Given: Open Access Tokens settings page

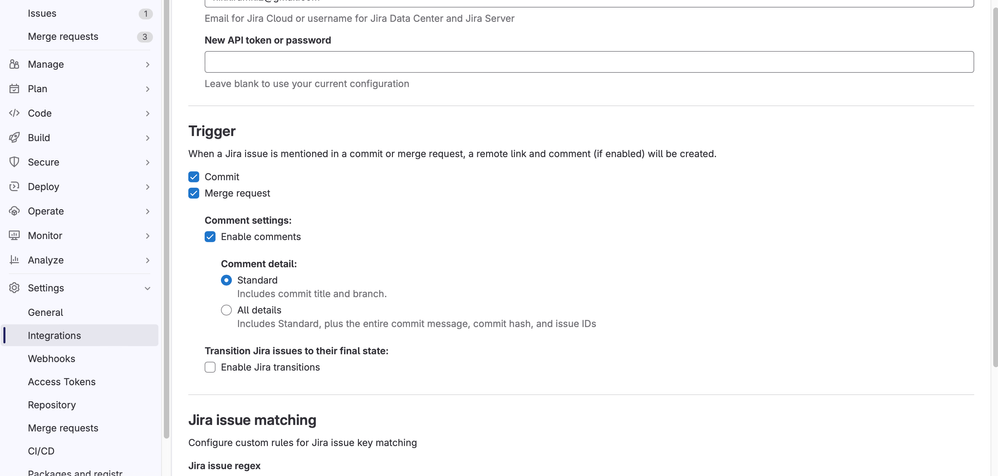Looking at the screenshot, I should point(61,382).
